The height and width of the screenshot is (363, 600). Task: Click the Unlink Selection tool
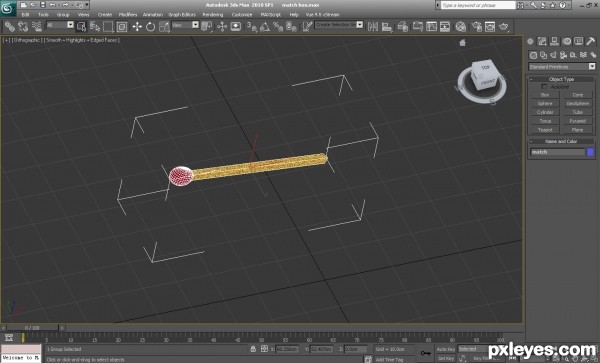[23, 26]
